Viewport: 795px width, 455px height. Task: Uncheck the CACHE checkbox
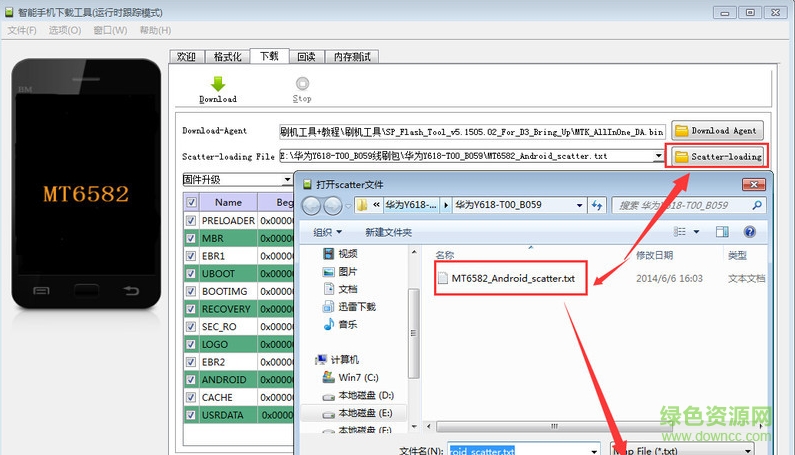pyautogui.click(x=191, y=398)
